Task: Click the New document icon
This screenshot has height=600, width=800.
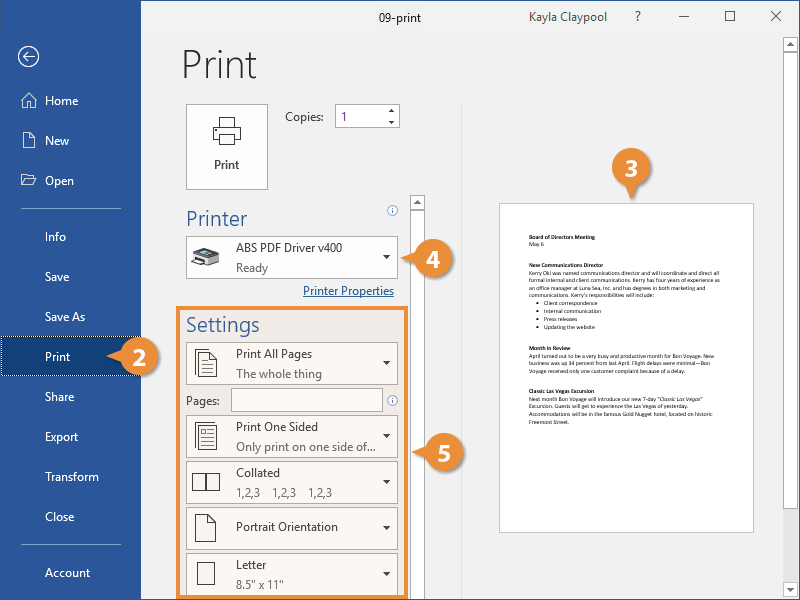Action: click(30, 140)
